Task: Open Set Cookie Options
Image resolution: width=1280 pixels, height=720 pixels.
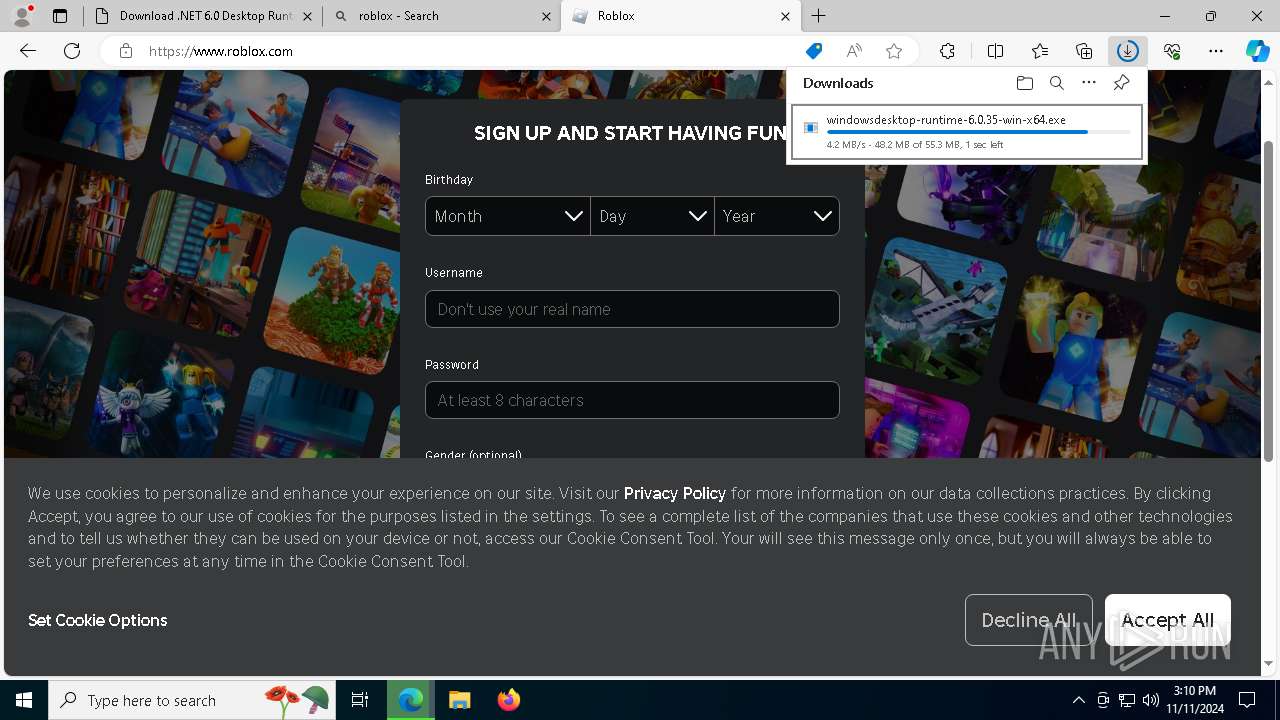Action: [x=98, y=620]
